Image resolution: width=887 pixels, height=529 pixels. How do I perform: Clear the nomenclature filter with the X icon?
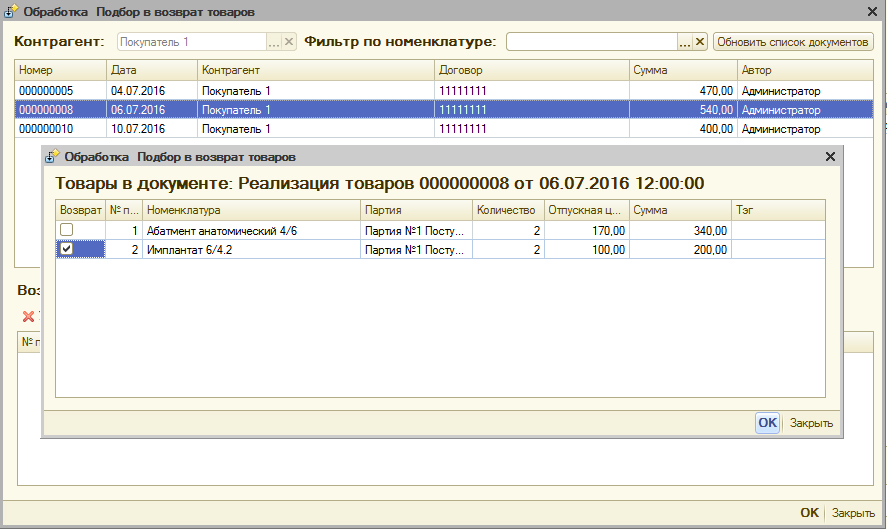(700, 42)
